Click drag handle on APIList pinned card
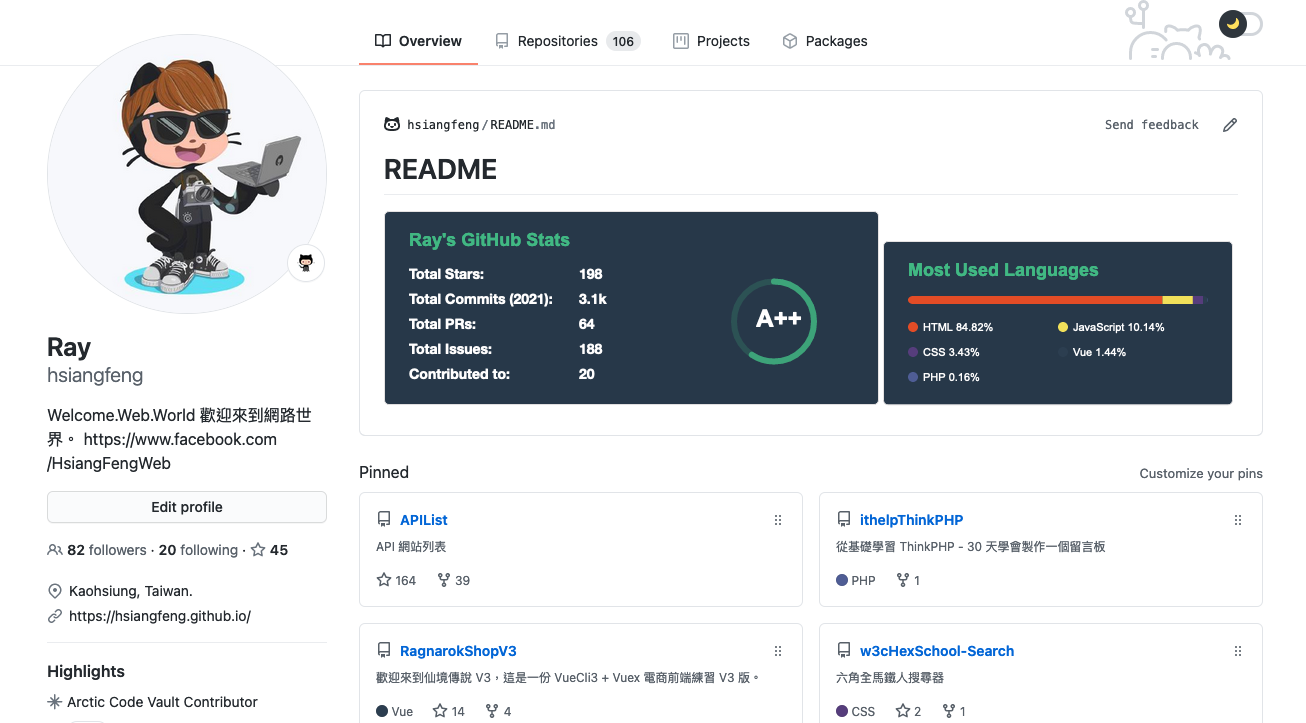This screenshot has width=1306, height=723. tap(778, 520)
